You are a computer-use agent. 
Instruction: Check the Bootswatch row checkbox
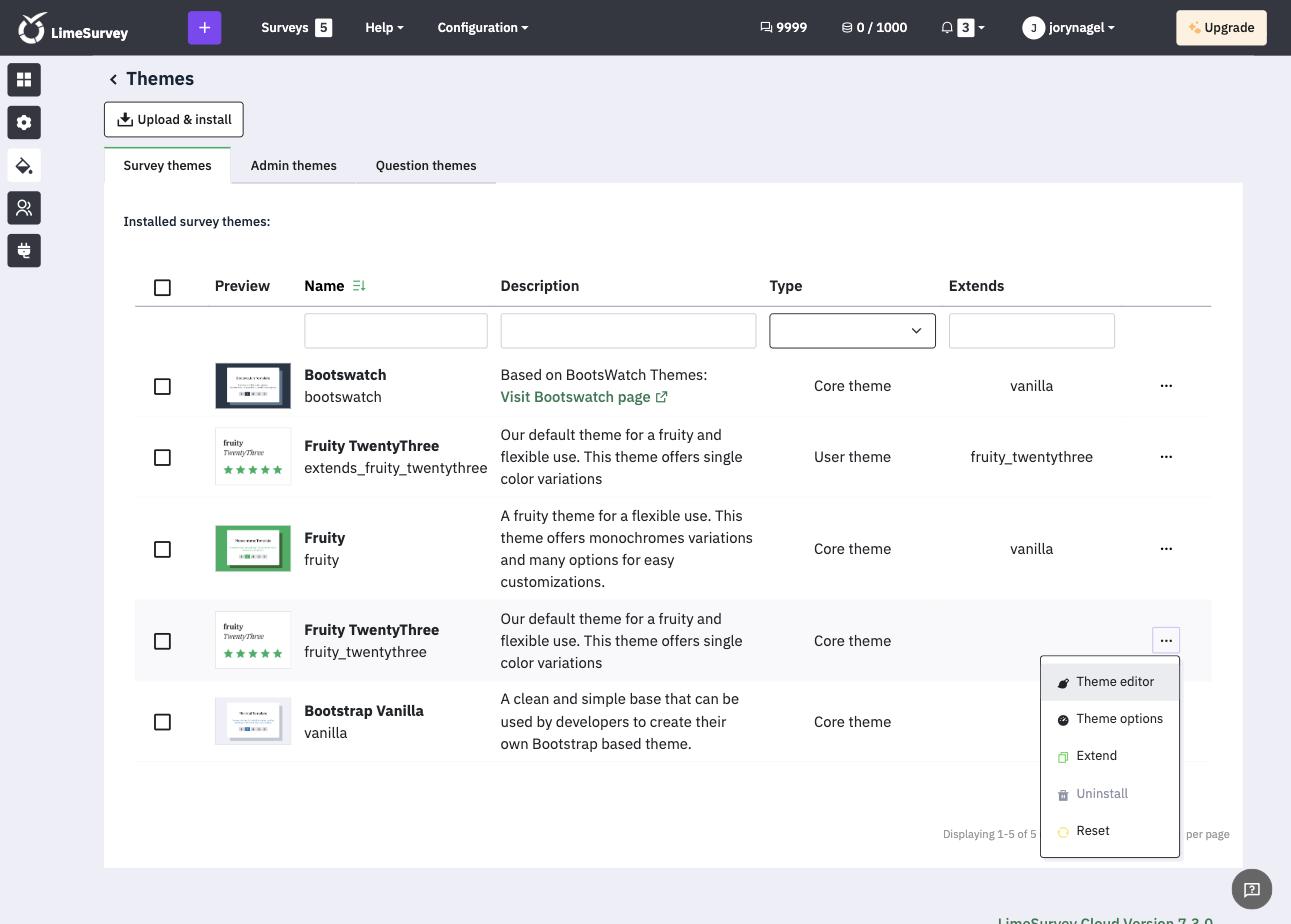point(162,387)
